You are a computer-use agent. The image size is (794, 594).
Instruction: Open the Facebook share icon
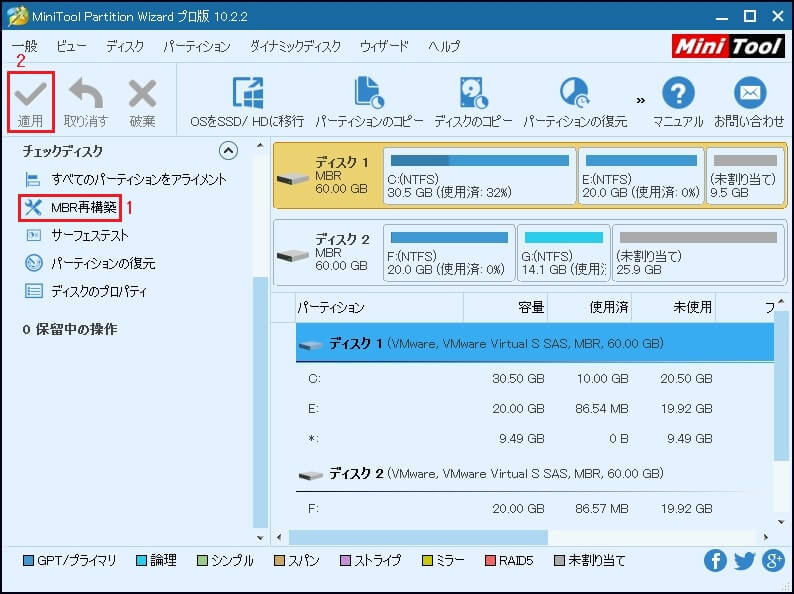click(x=715, y=561)
